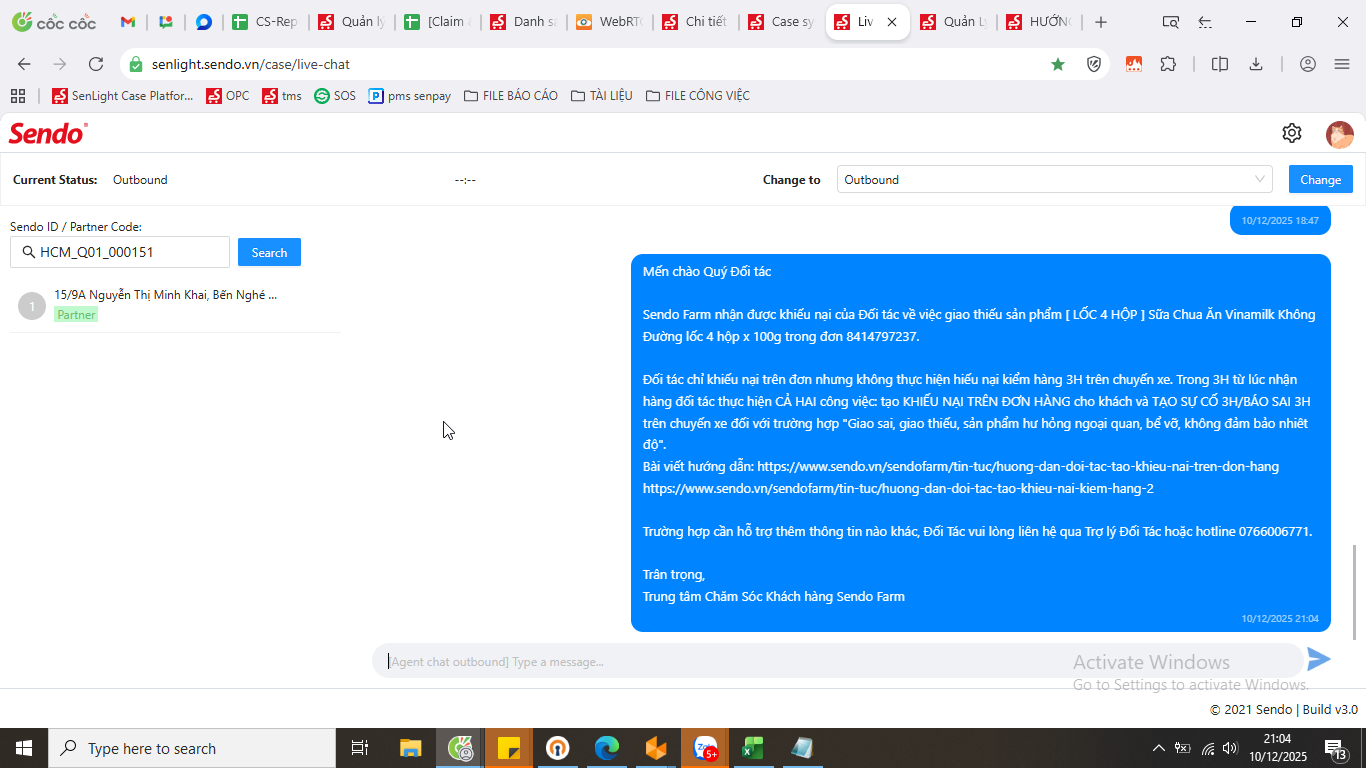Open the Change to status dropdown
This screenshot has height=768, width=1366.
[x=1054, y=180]
